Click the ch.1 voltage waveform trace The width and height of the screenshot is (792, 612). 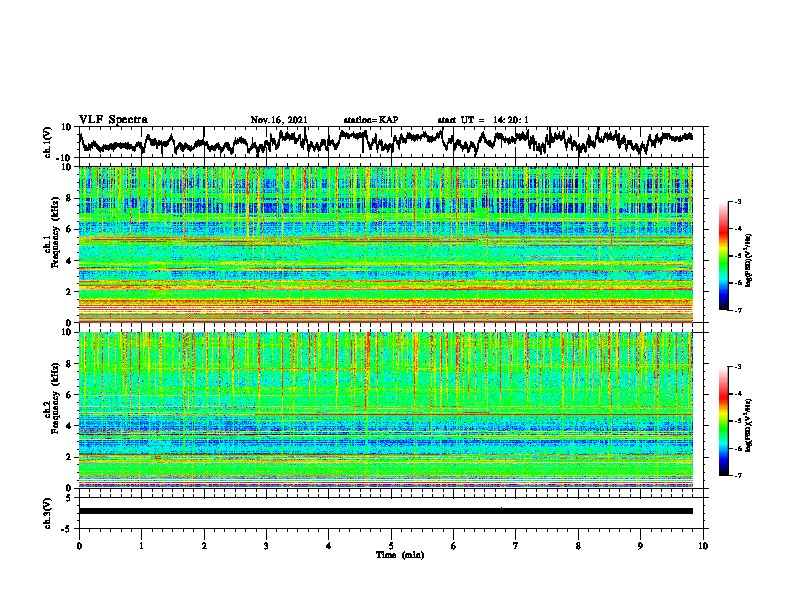pyautogui.click(x=385, y=142)
